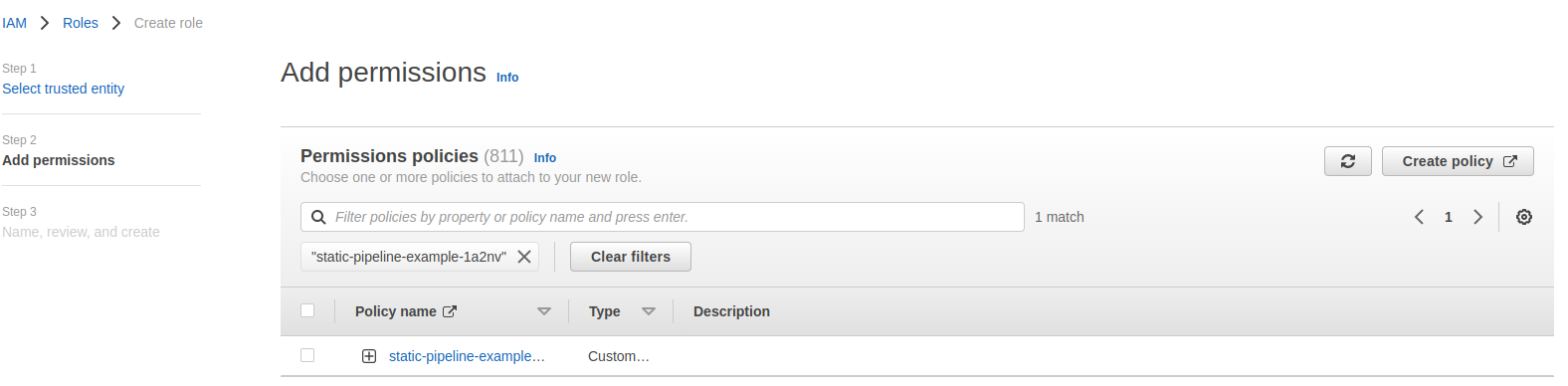Refresh the permissions policies list
This screenshot has height=386, width=1568.
tap(1348, 161)
